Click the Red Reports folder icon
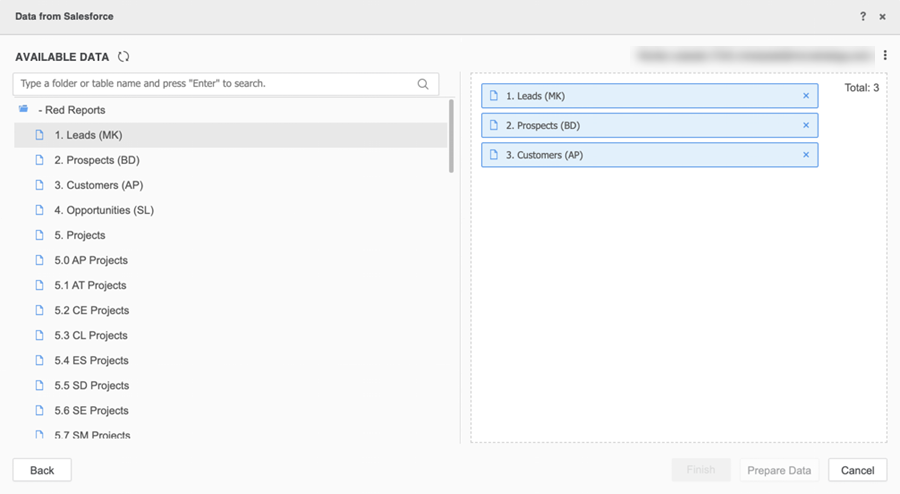This screenshot has height=494, width=900. [x=23, y=109]
